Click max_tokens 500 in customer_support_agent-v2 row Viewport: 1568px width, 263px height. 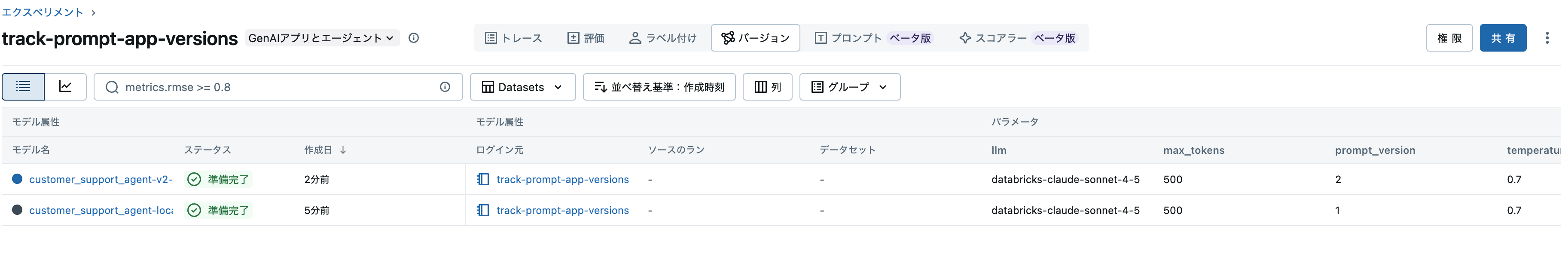point(1173,179)
